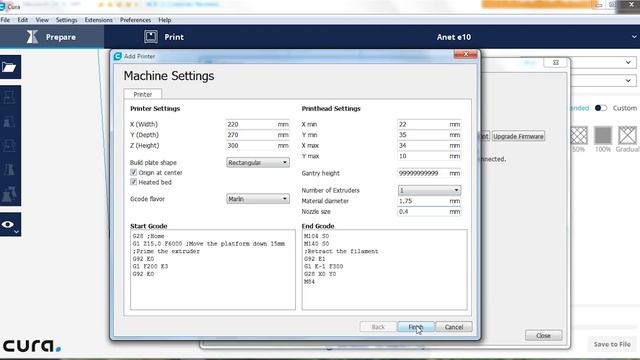
Task: Click the Material diameter field
Action: (x=429, y=201)
